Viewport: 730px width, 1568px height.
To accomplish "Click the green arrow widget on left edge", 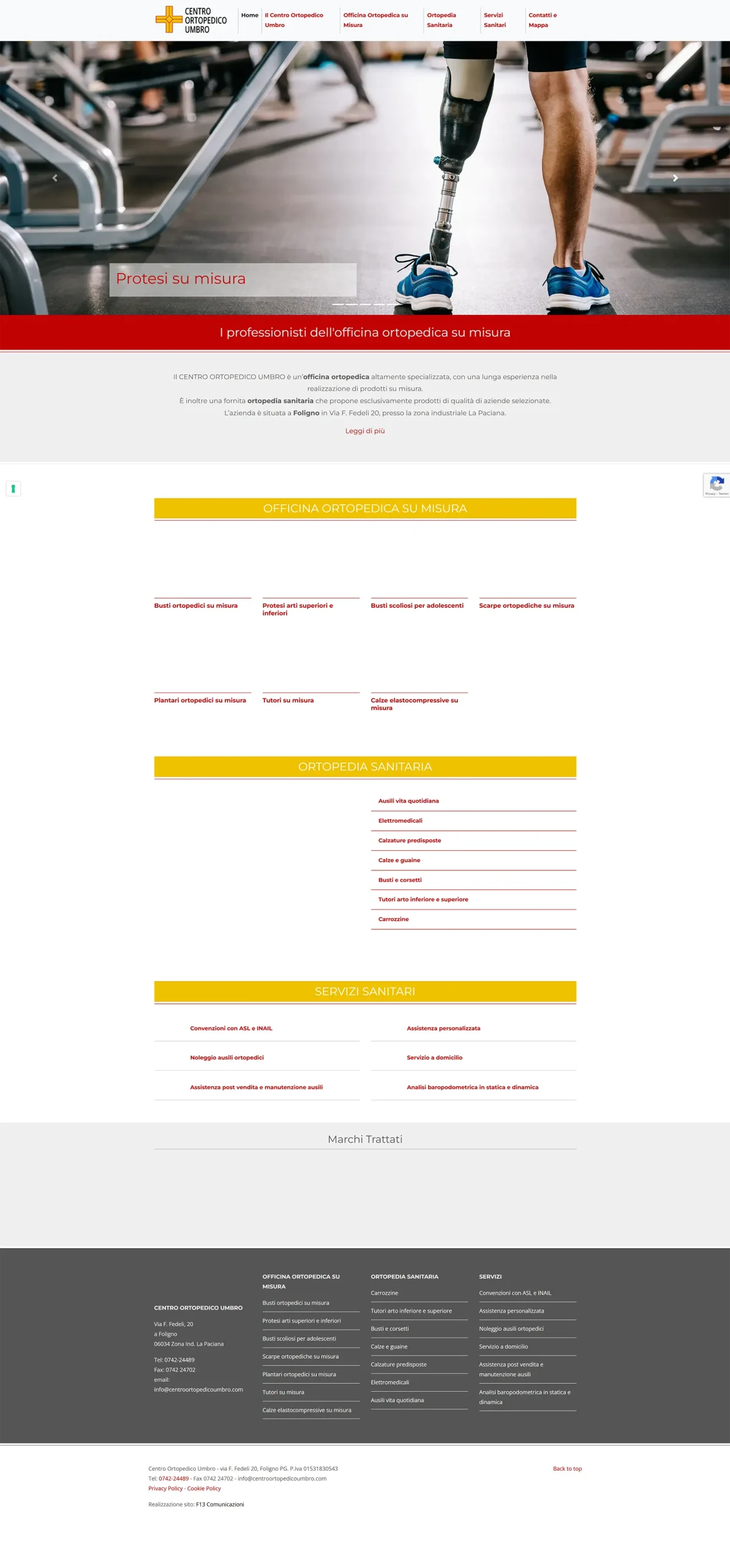I will (13, 488).
